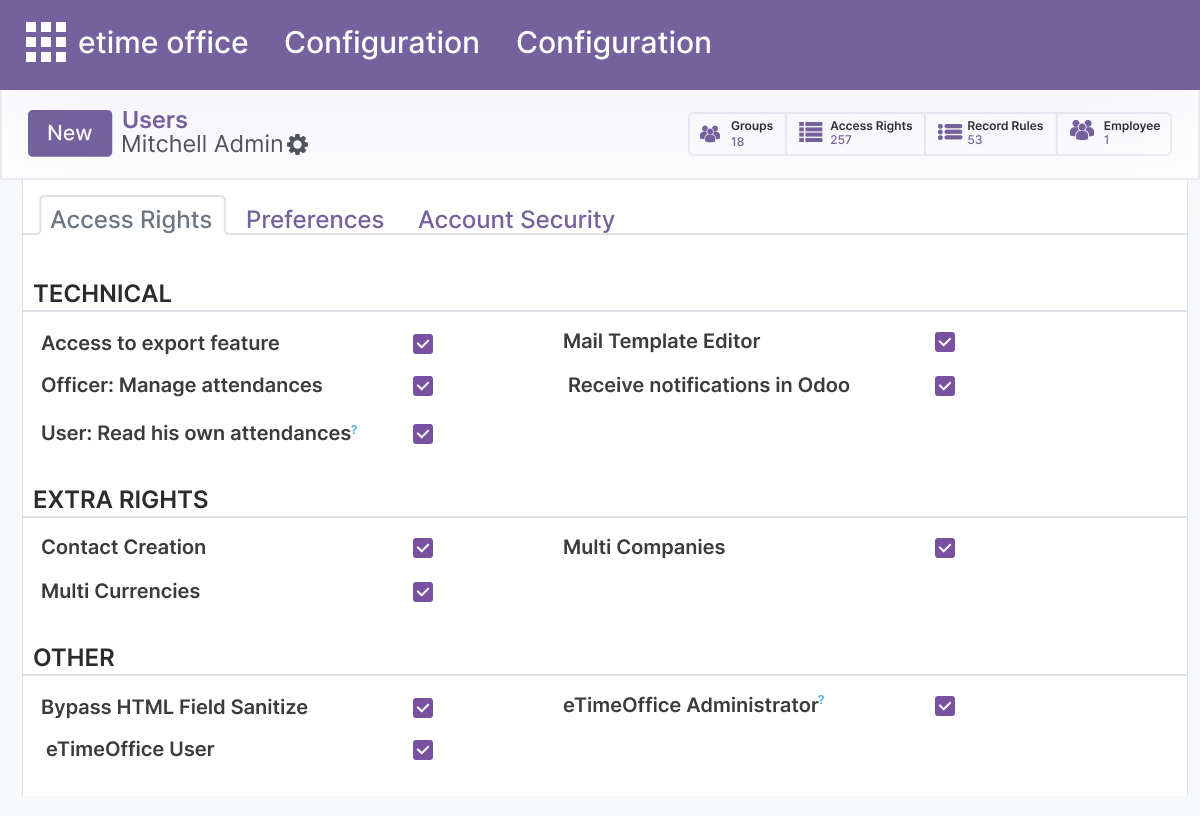Click the gear icon next to Mitchell Admin
The image size is (1200, 816).
[298, 145]
